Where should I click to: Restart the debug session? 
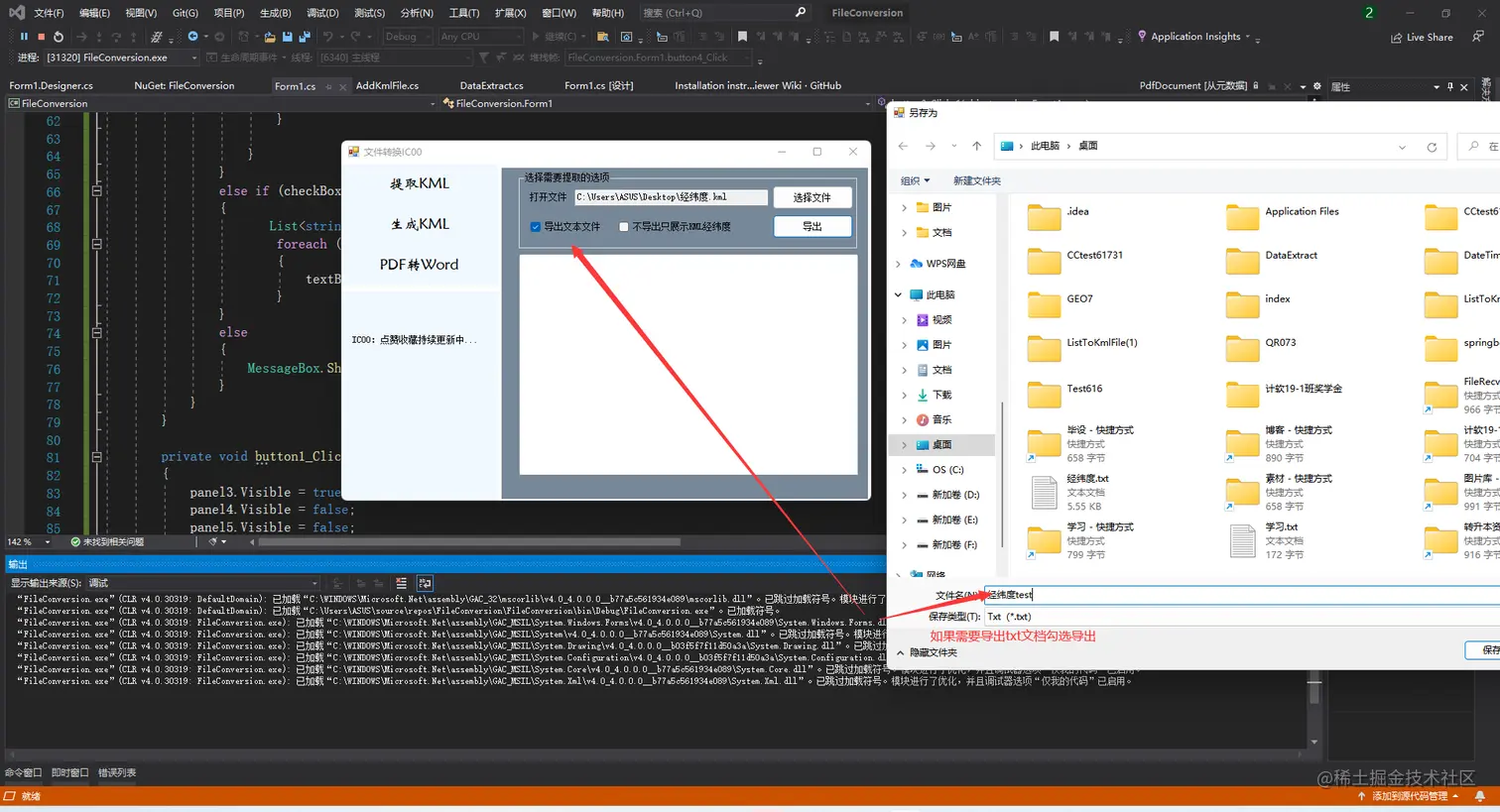click(x=59, y=37)
